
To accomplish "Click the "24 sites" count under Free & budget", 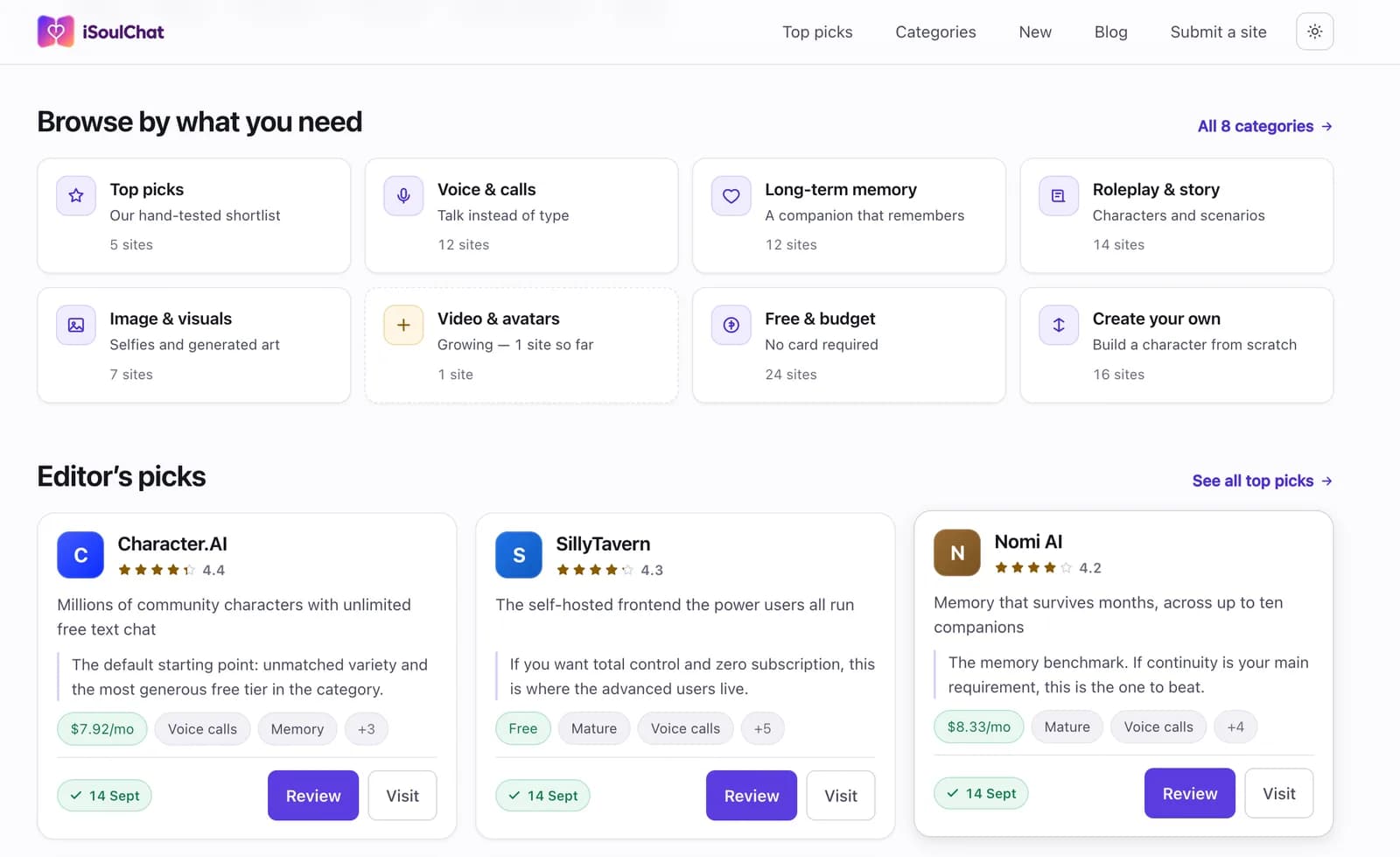I will (791, 375).
